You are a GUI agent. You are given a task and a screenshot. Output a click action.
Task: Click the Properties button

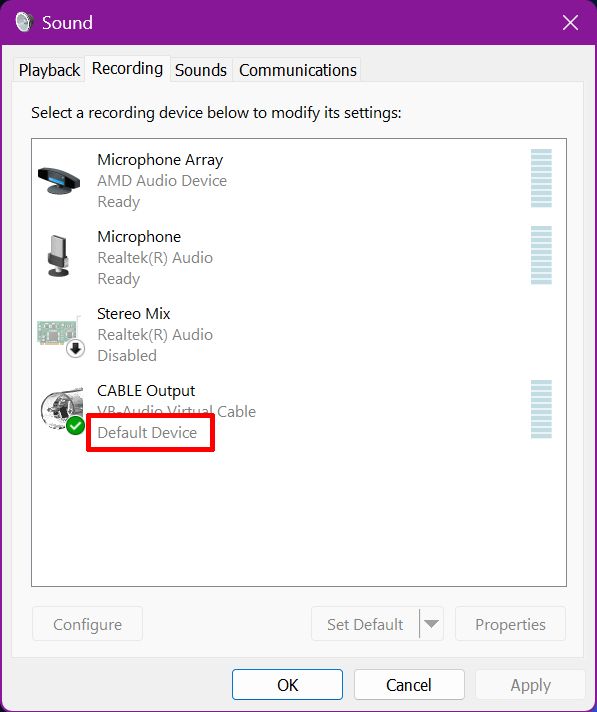pyautogui.click(x=510, y=624)
